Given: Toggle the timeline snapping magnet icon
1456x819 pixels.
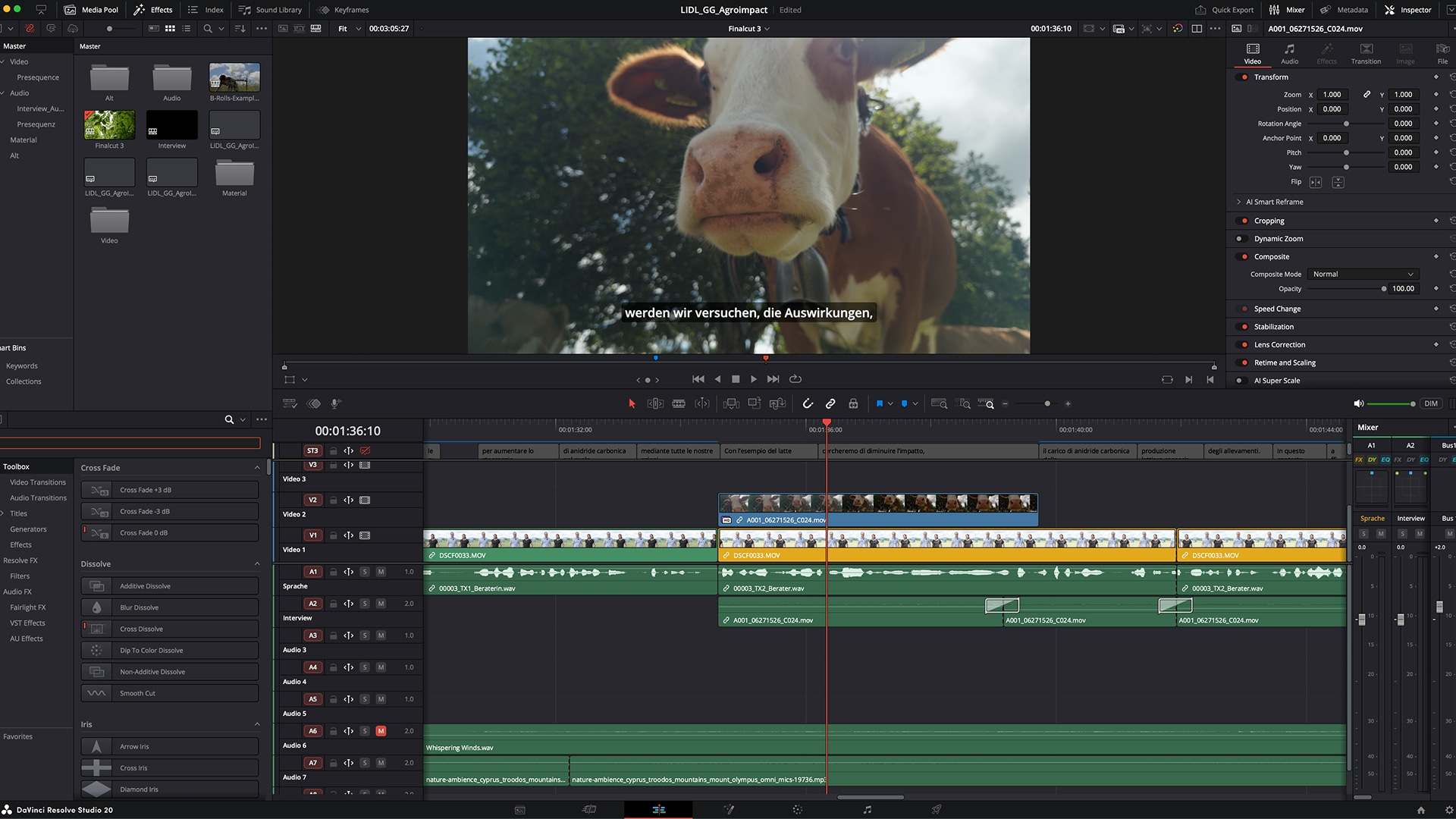Looking at the screenshot, I should pos(808,404).
